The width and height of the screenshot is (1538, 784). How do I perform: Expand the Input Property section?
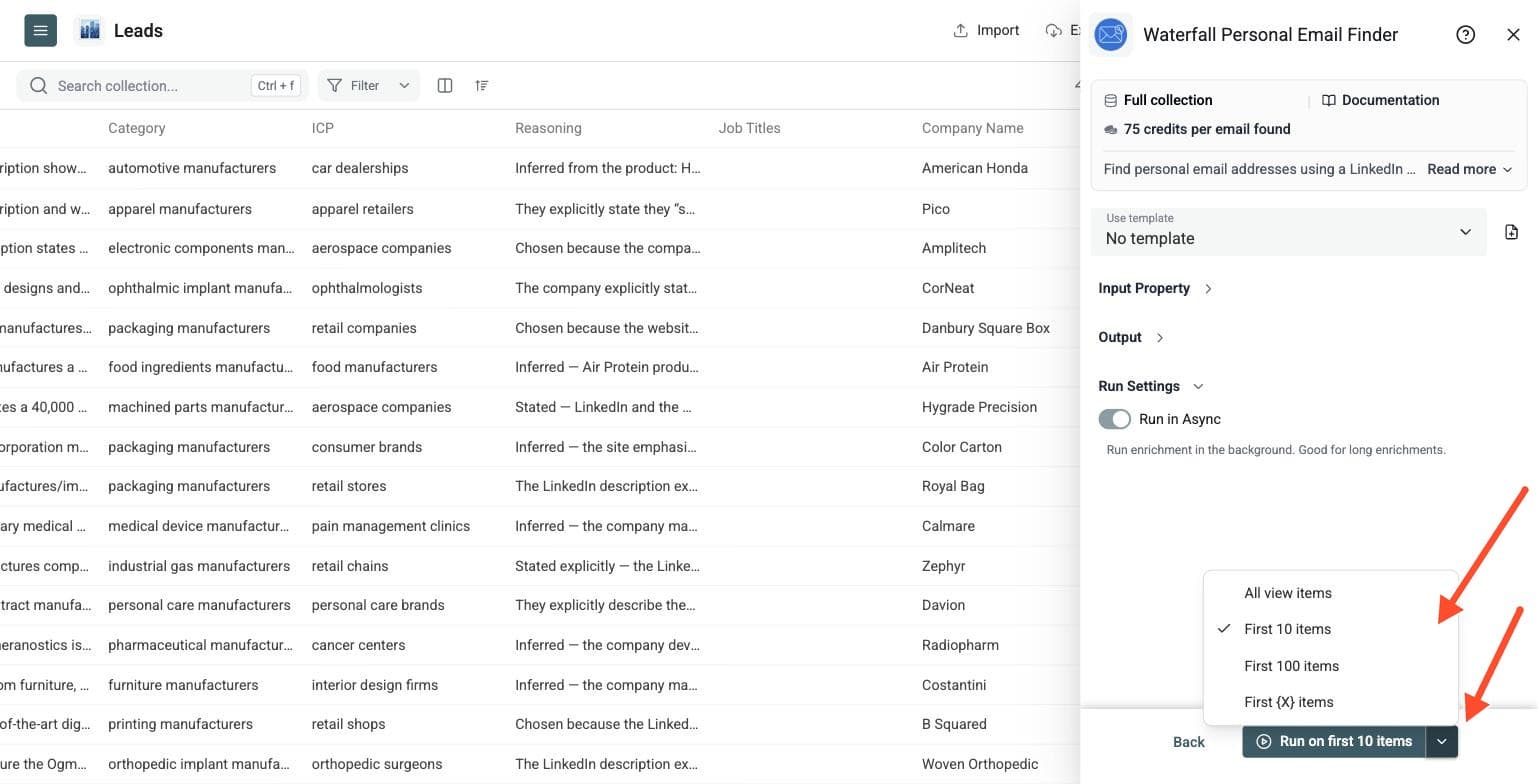point(1155,288)
